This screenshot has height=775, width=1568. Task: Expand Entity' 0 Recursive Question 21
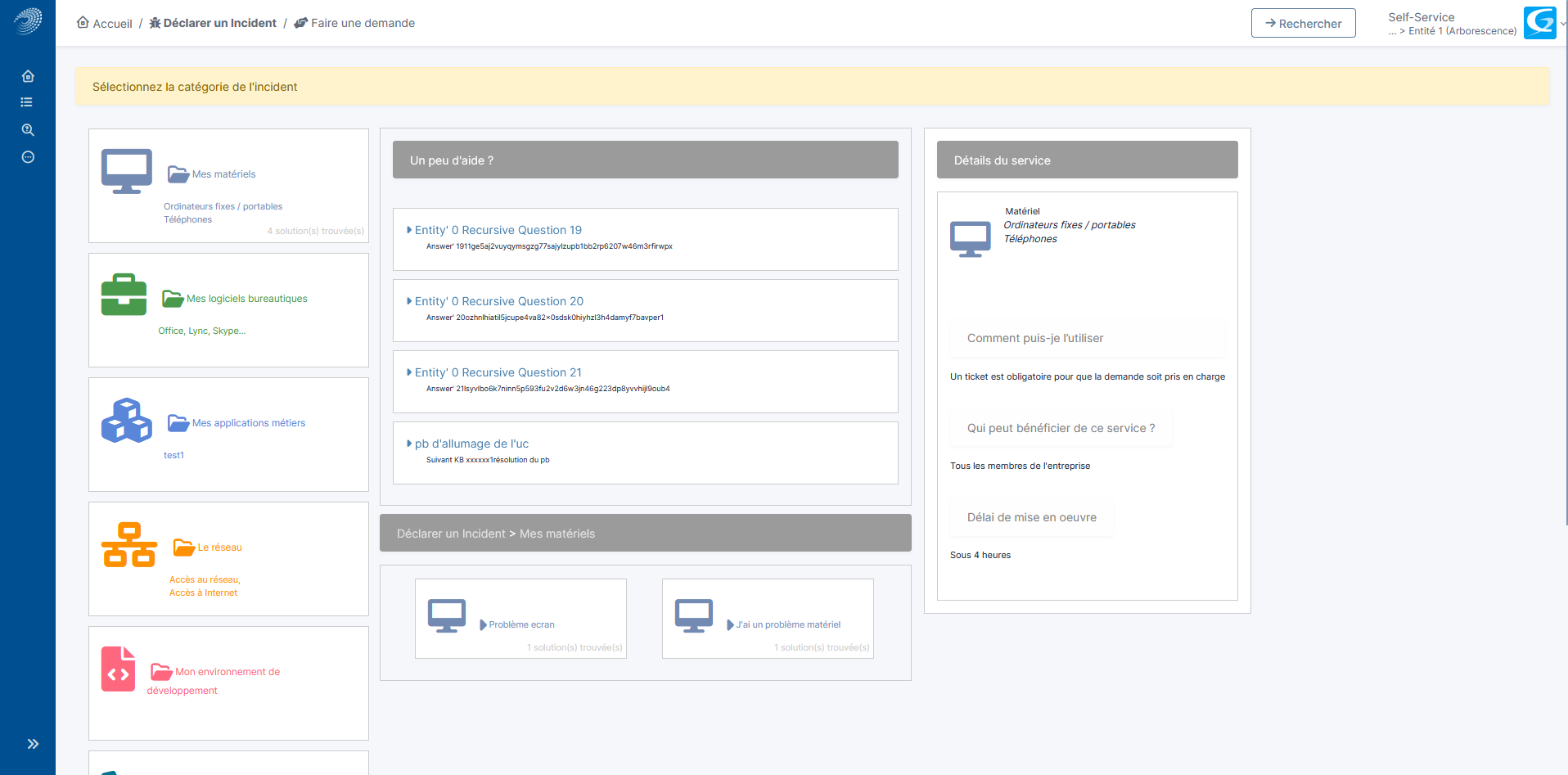tap(498, 372)
